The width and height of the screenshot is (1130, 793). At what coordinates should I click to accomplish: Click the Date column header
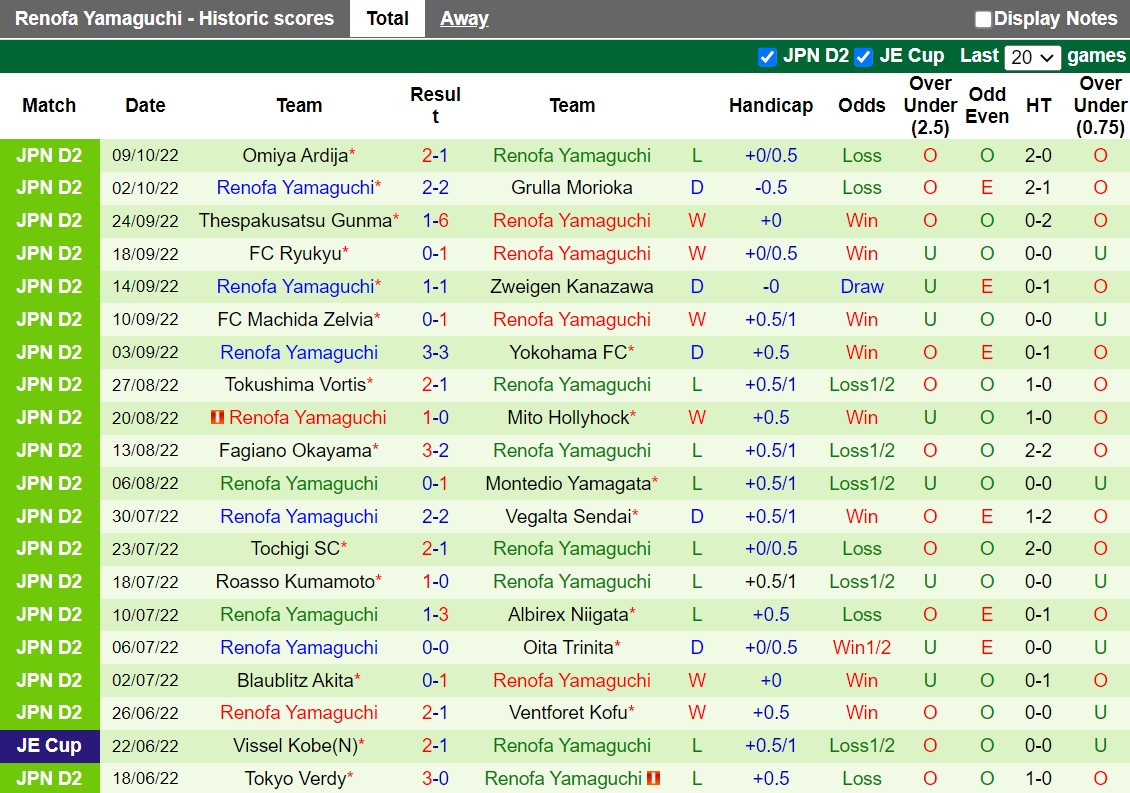[145, 105]
